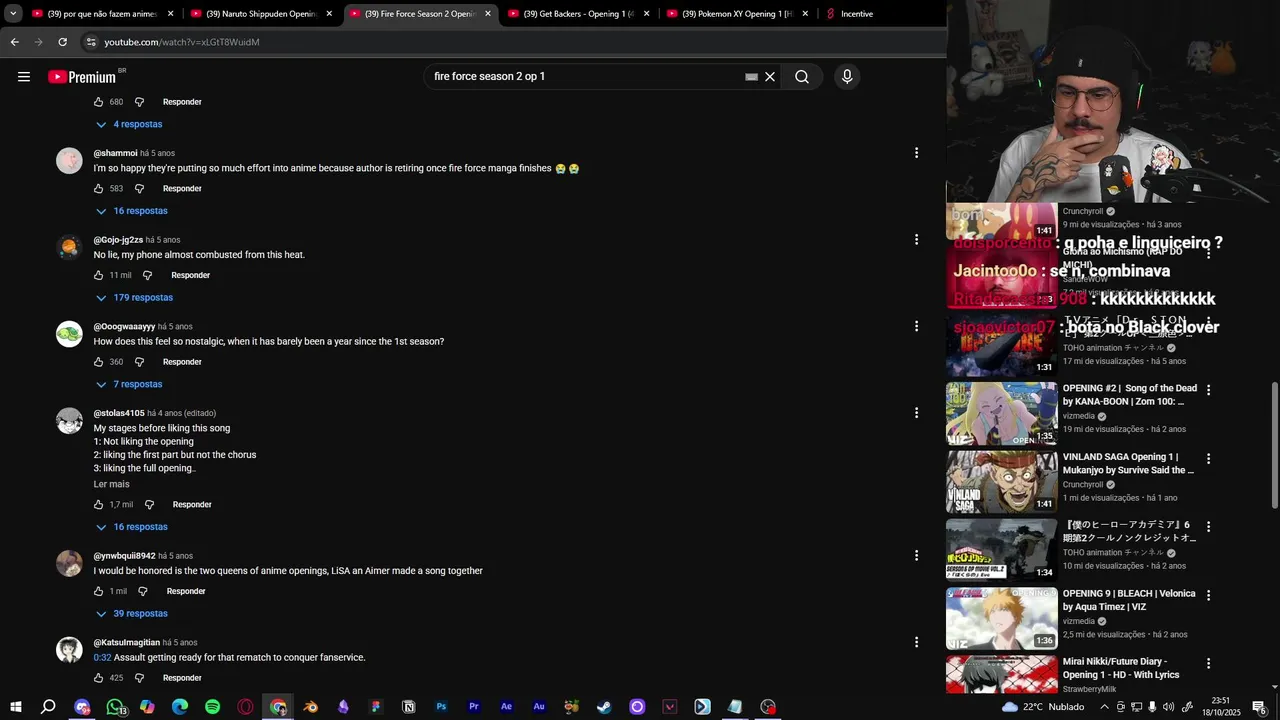The height and width of the screenshot is (720, 1280).
Task: Reply to @ynwbquii8942 with Responder
Action: point(186,591)
